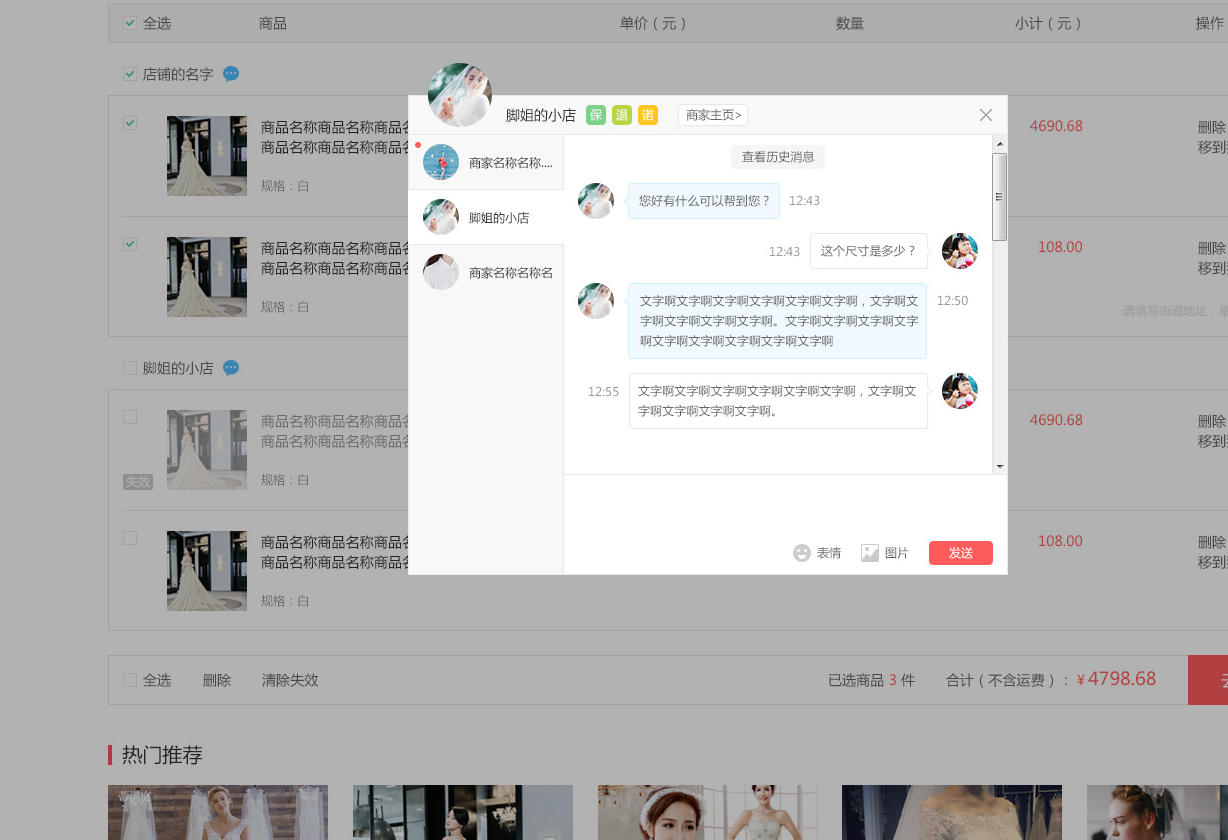1228x840 pixels.
Task: Open second 热门推荐 recommendation image
Action: click(x=463, y=812)
